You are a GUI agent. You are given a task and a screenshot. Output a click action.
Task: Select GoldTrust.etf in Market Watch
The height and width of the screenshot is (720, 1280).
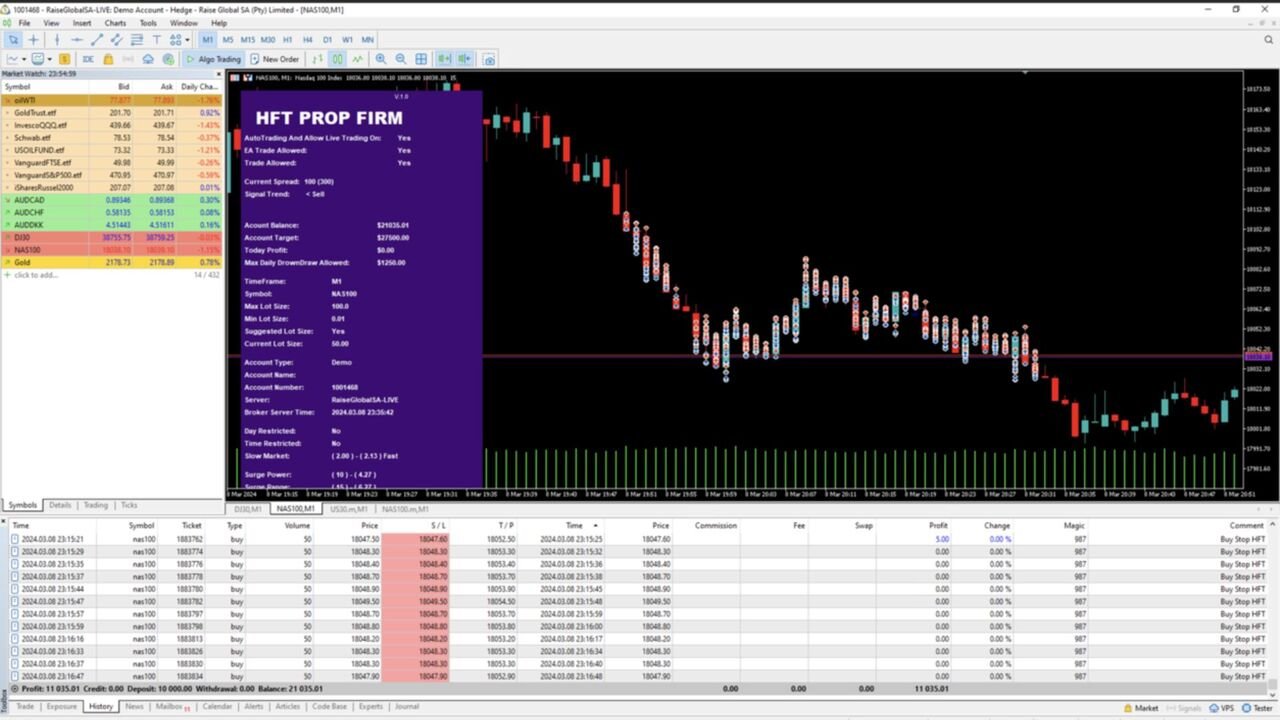click(x=111, y=112)
